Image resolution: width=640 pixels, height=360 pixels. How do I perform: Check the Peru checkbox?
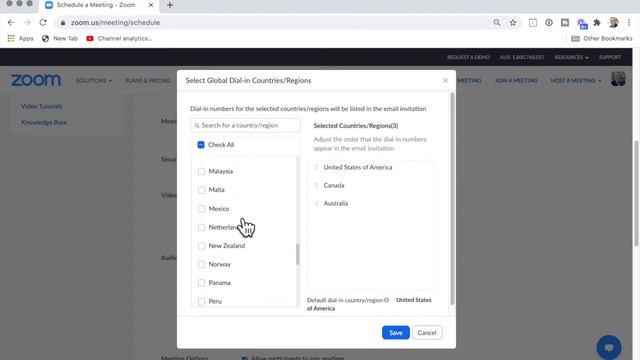[x=201, y=302]
